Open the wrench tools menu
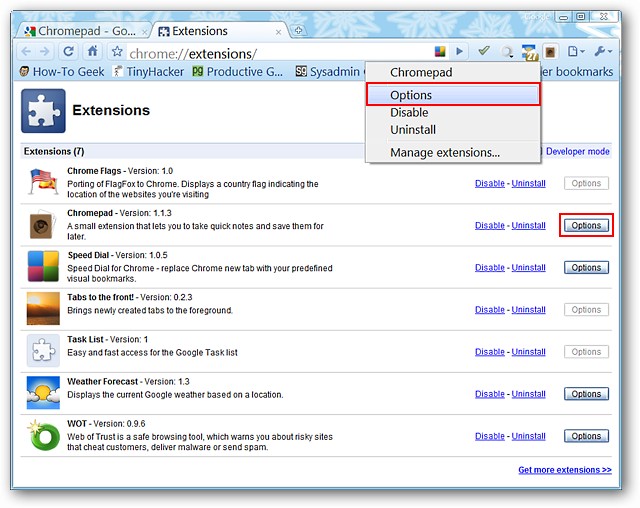The height and width of the screenshot is (508, 640). pyautogui.click(x=603, y=51)
